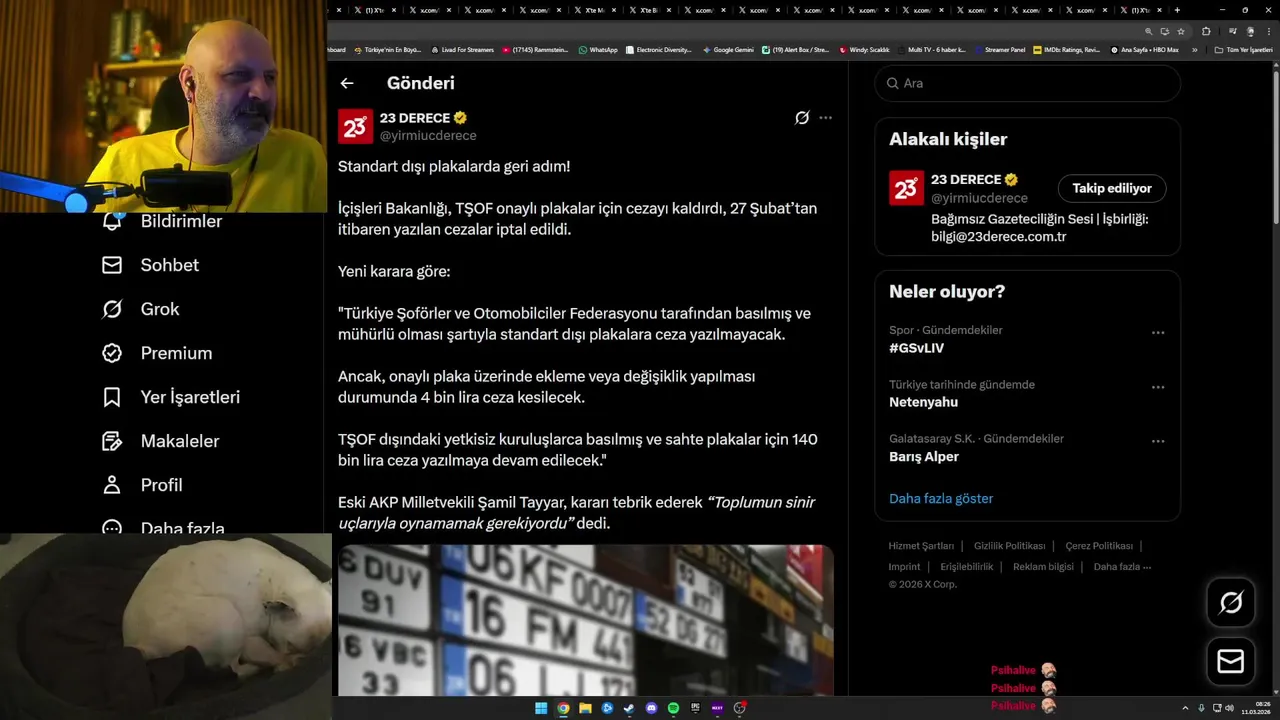The image size is (1280, 720).
Task: Open Epic Games from the taskbar
Action: (x=695, y=708)
